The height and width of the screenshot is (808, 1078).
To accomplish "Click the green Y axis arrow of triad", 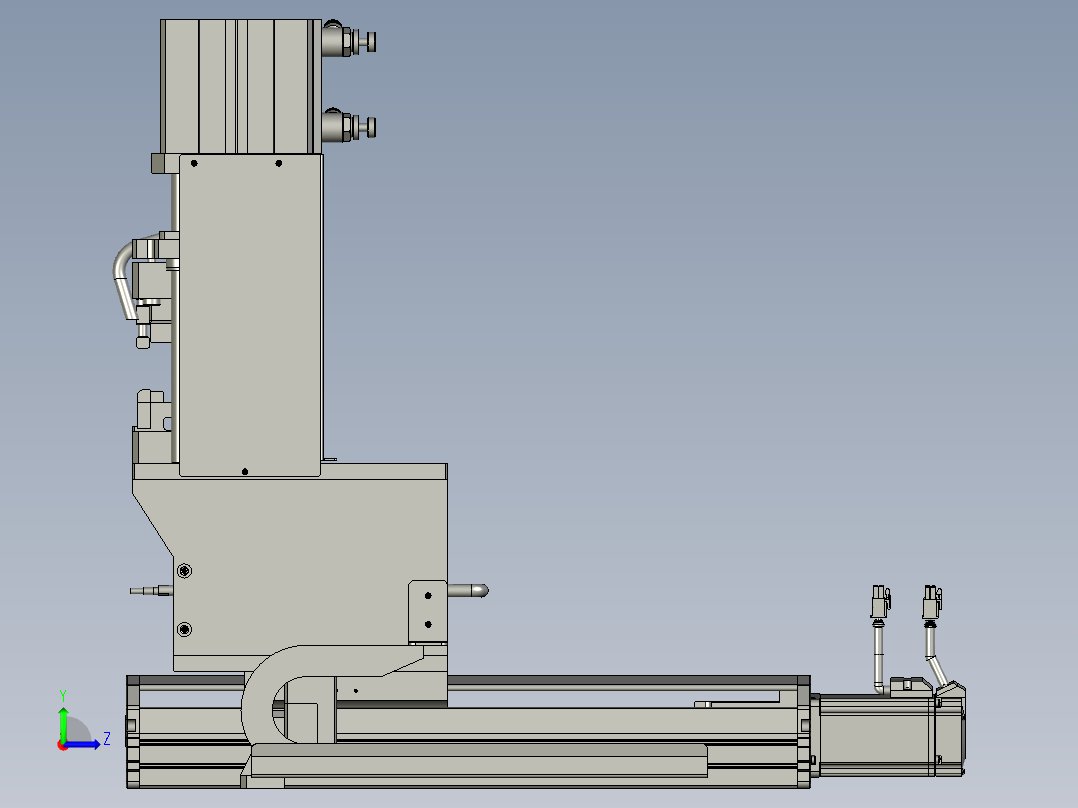I will click(x=63, y=723).
